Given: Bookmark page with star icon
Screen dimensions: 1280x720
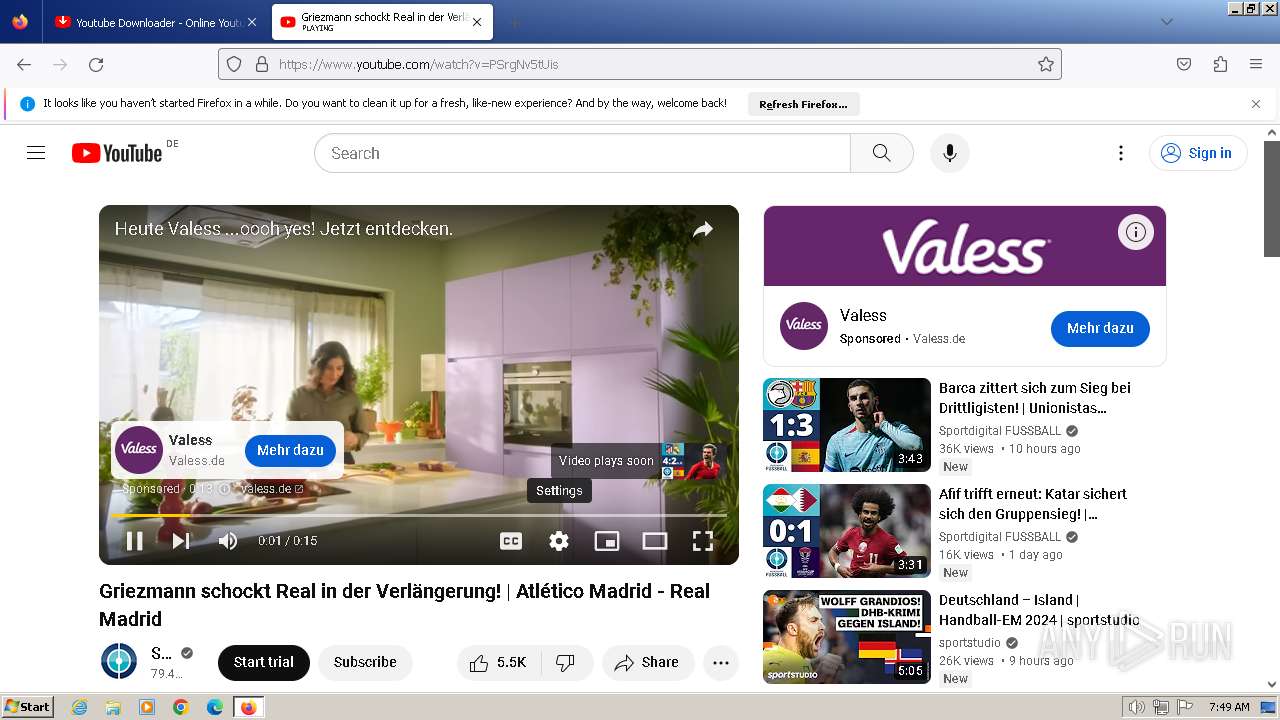Looking at the screenshot, I should click(1046, 64).
